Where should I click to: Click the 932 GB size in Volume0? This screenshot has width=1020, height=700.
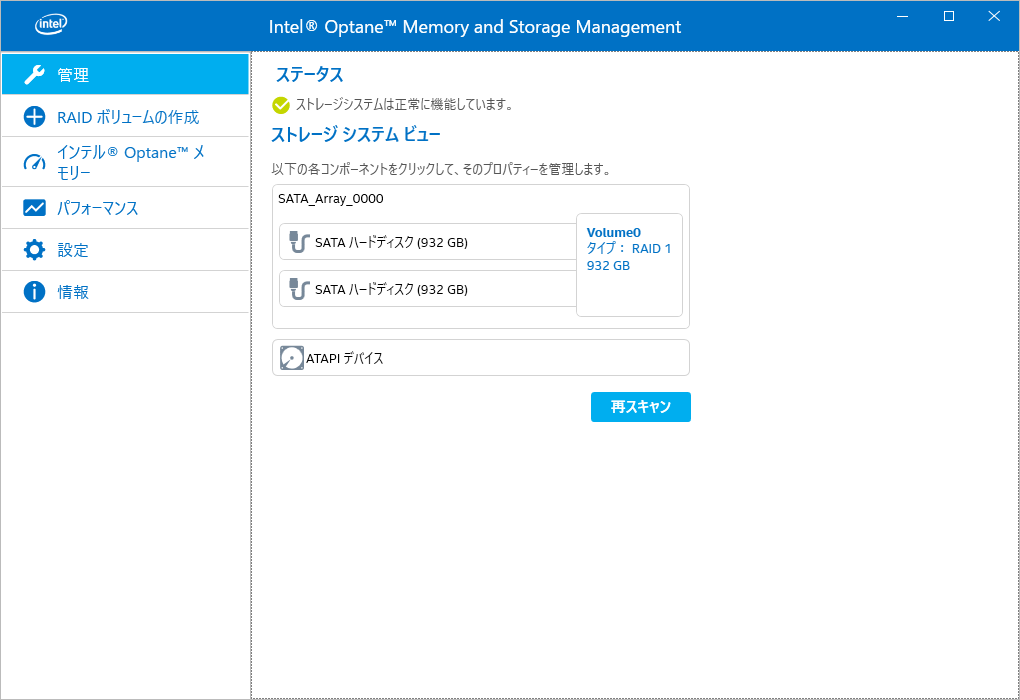click(608, 265)
